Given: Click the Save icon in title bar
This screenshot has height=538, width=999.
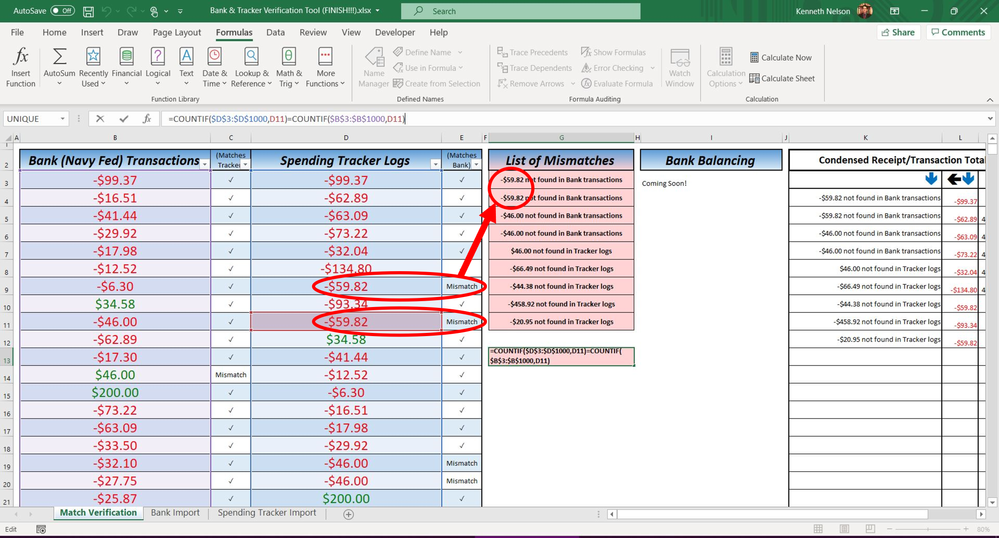Looking at the screenshot, I should [89, 11].
